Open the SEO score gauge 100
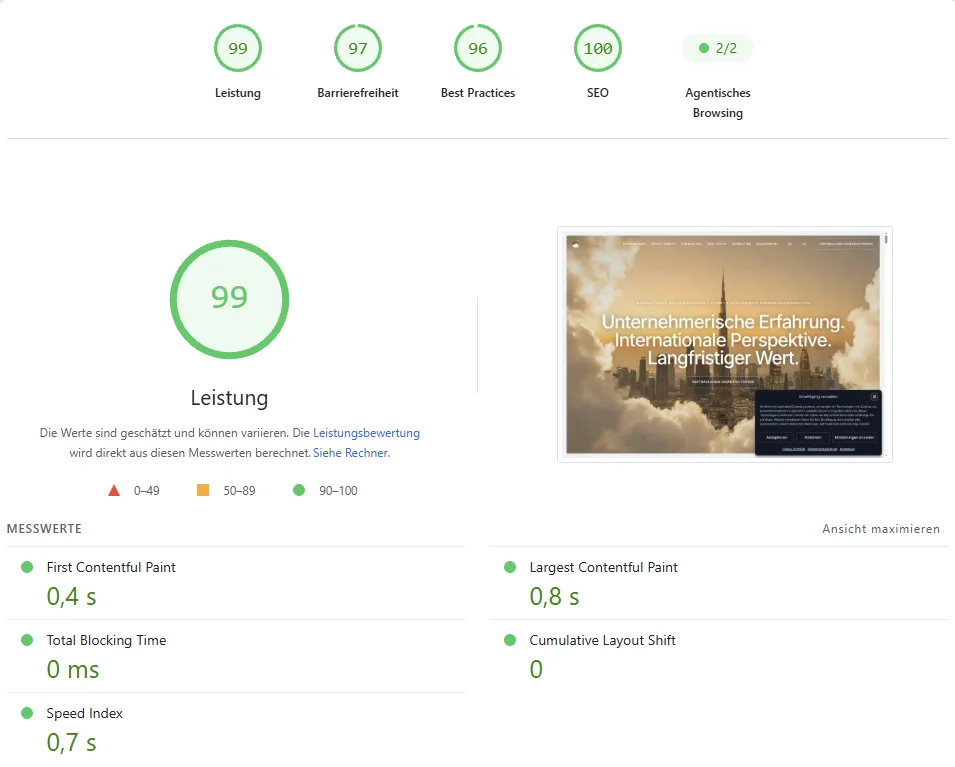 [597, 48]
